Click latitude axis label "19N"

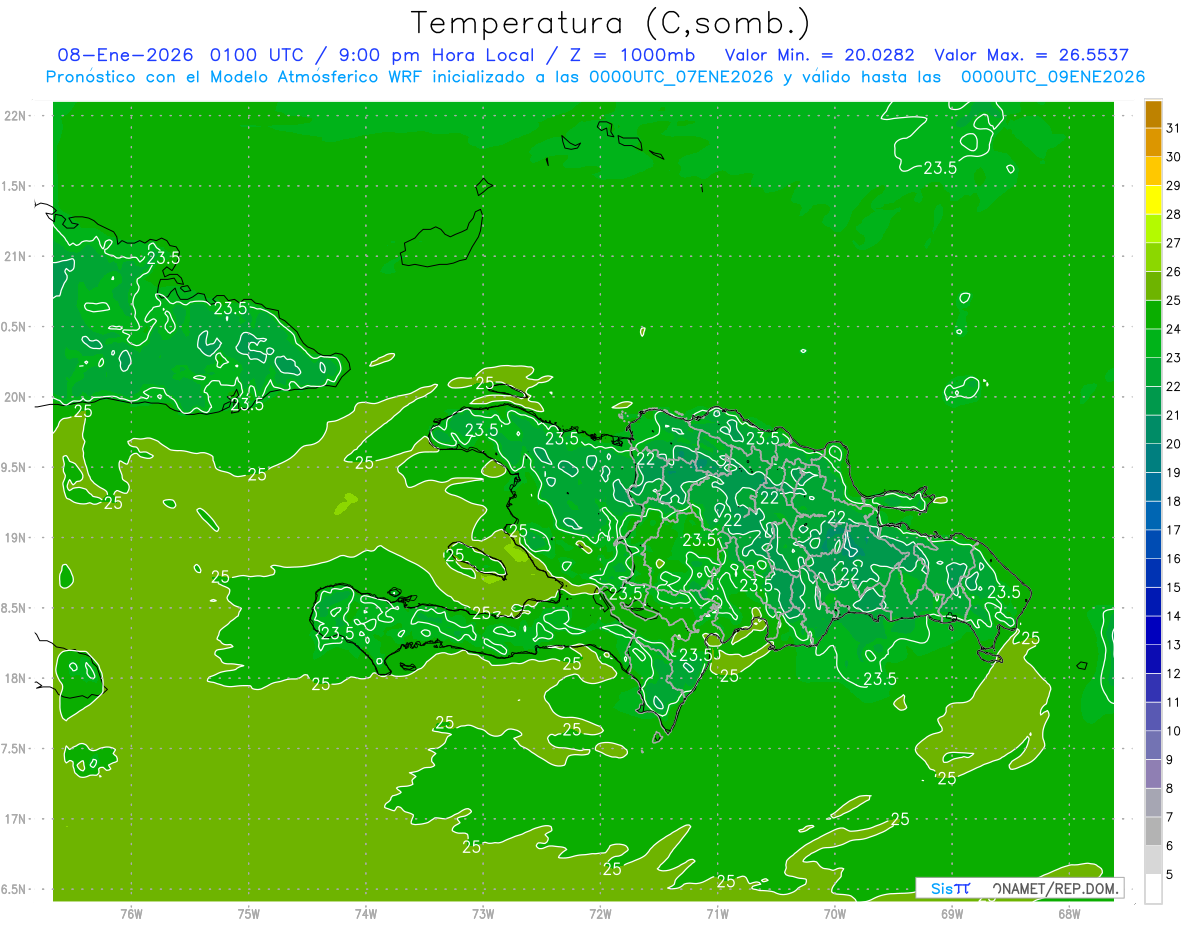tap(16, 538)
